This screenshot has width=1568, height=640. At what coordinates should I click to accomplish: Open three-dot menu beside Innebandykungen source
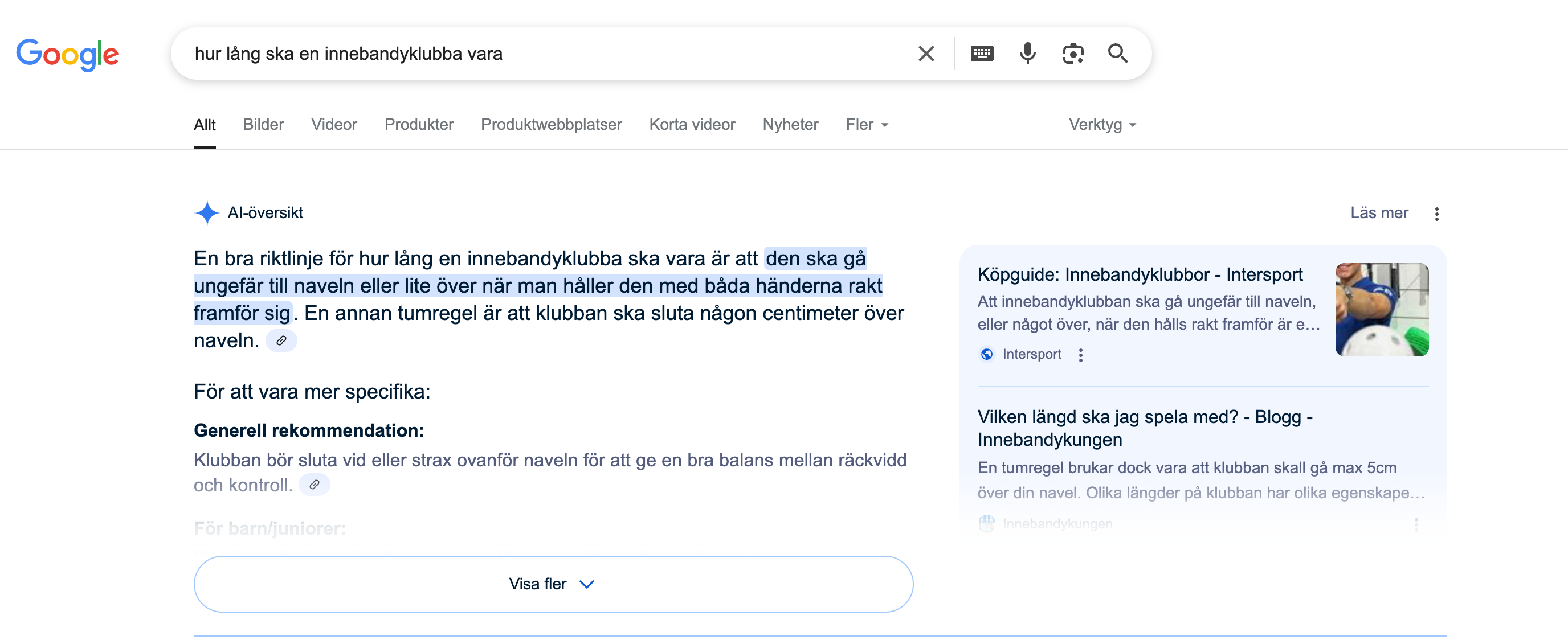point(1416,524)
